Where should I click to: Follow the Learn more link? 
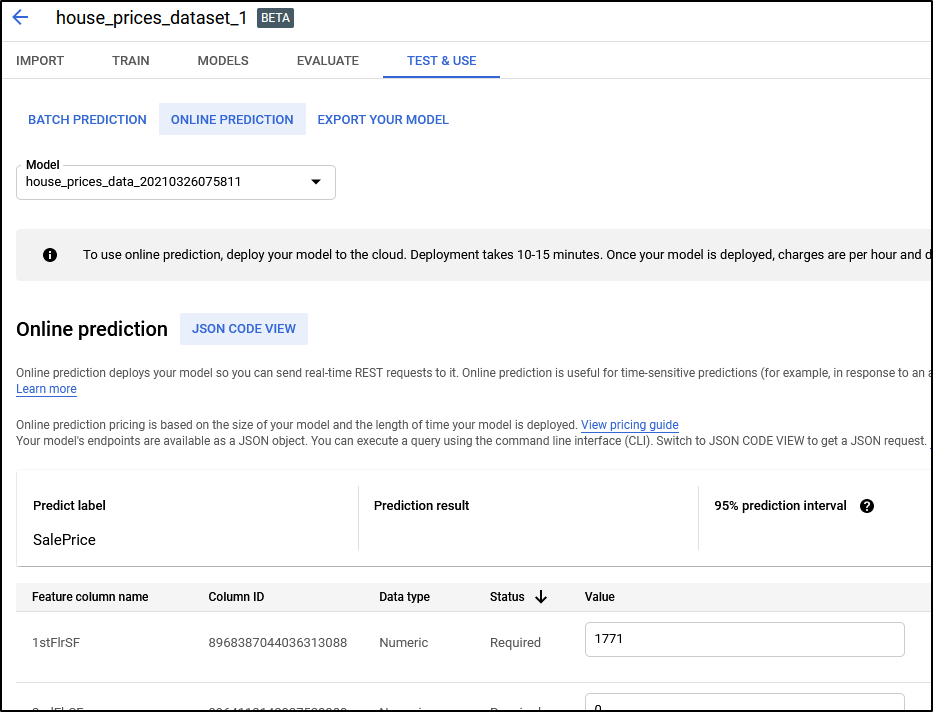[46, 389]
